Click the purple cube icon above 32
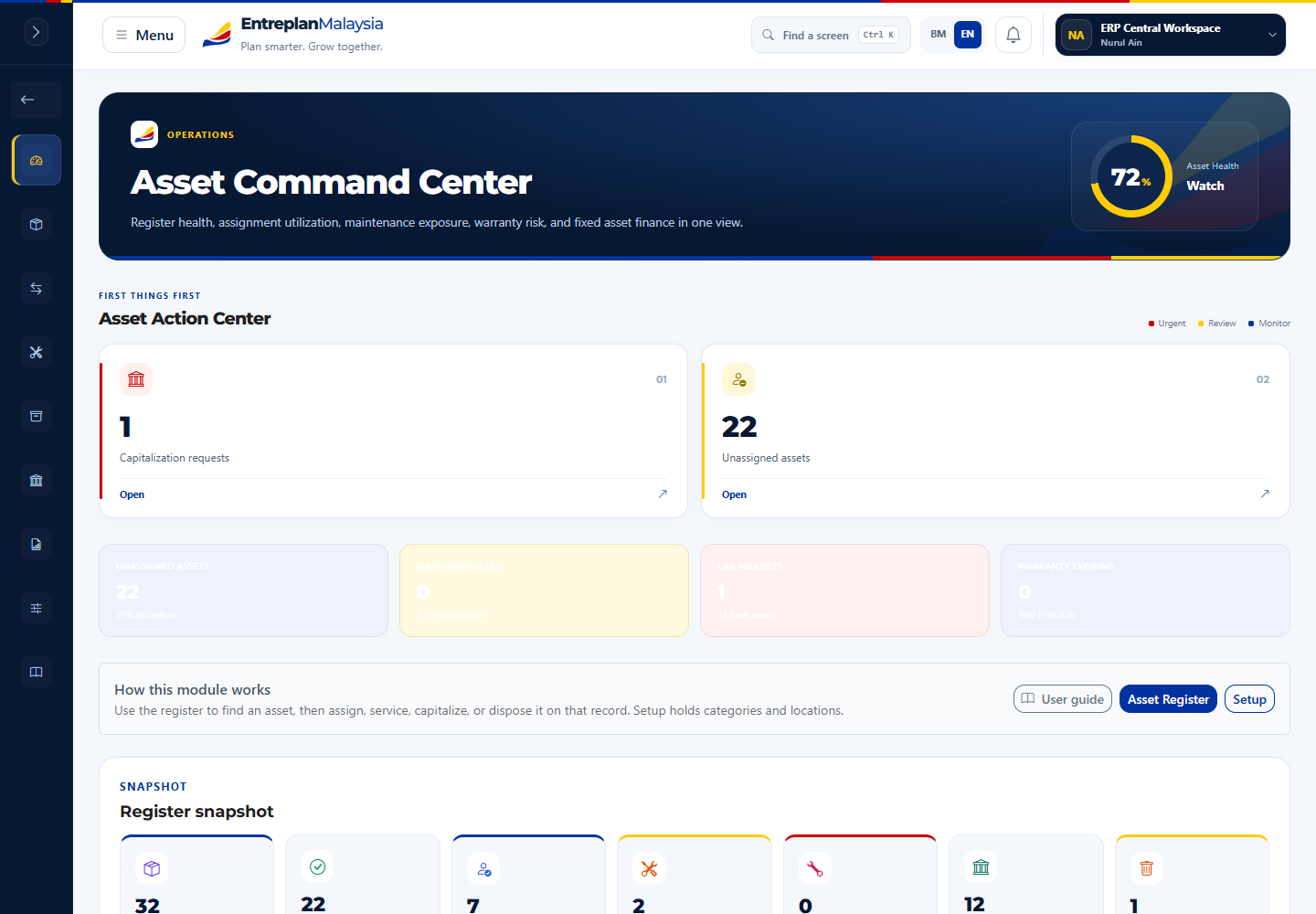The width and height of the screenshot is (1316, 914). (152, 868)
